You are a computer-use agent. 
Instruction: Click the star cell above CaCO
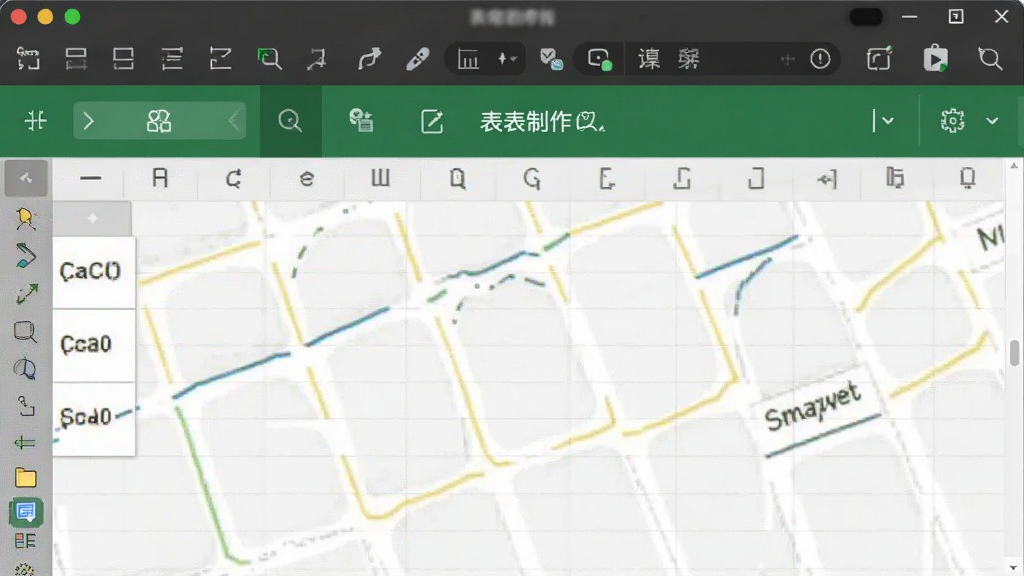[92, 219]
